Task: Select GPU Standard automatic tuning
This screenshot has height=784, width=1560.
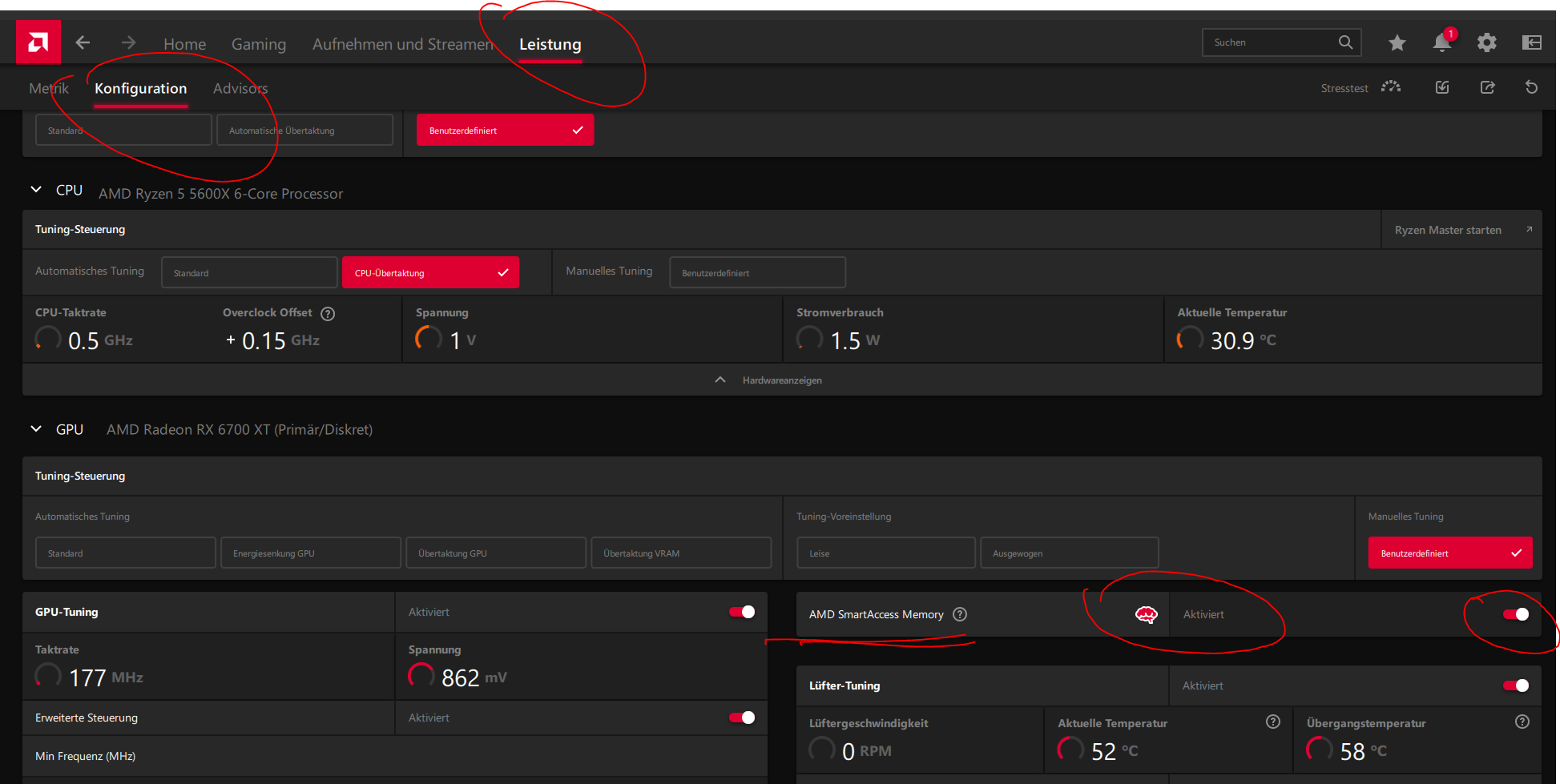Action: 126,553
